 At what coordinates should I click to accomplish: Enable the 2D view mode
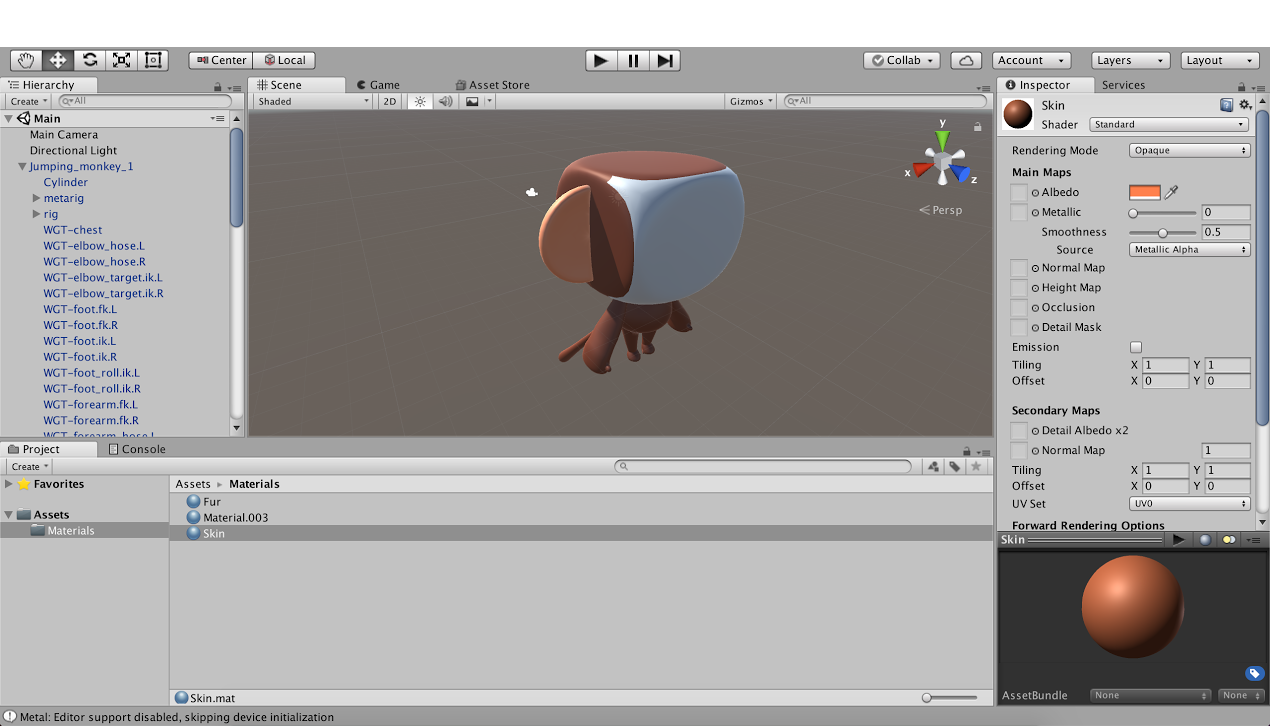click(x=389, y=101)
